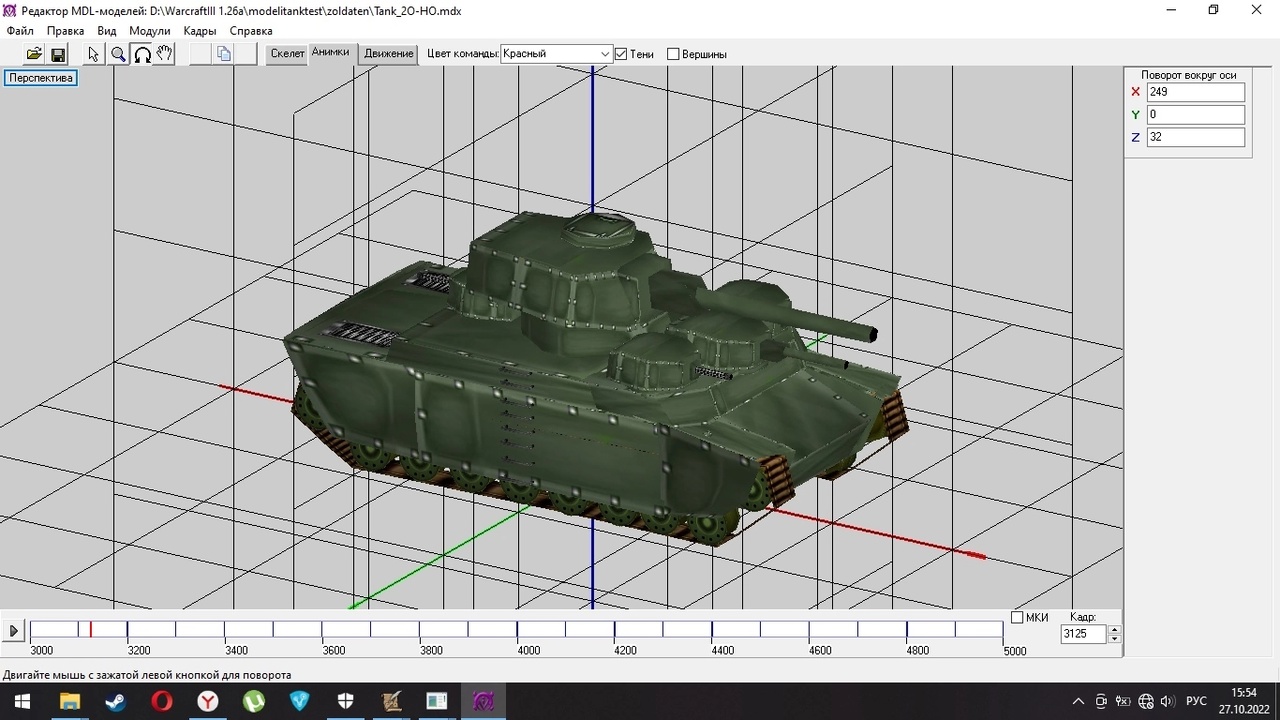Screen dimensions: 1280x720
Task: Open the team color dropdown Красный
Action: tap(556, 54)
